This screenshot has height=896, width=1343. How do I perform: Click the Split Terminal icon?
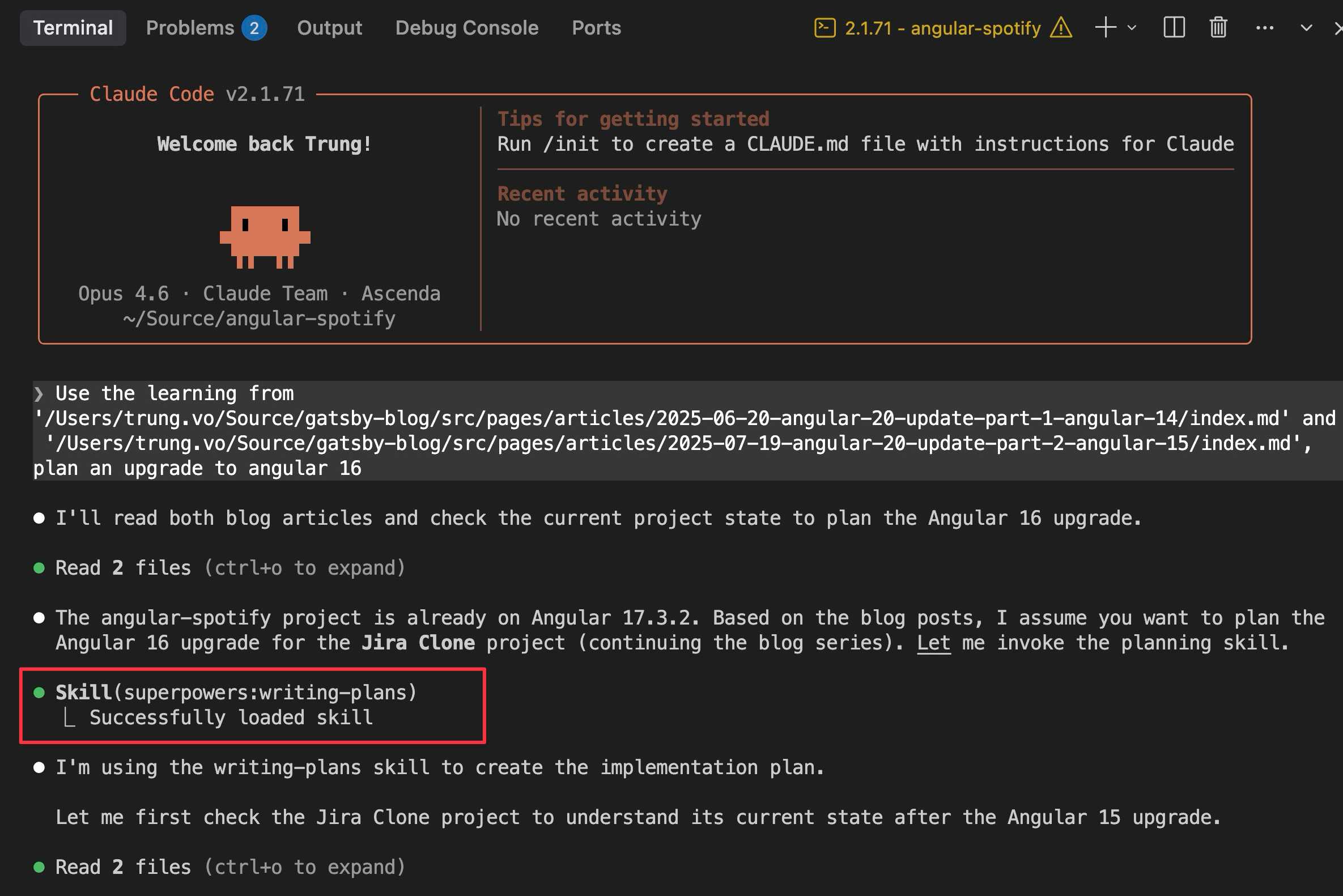(1174, 27)
